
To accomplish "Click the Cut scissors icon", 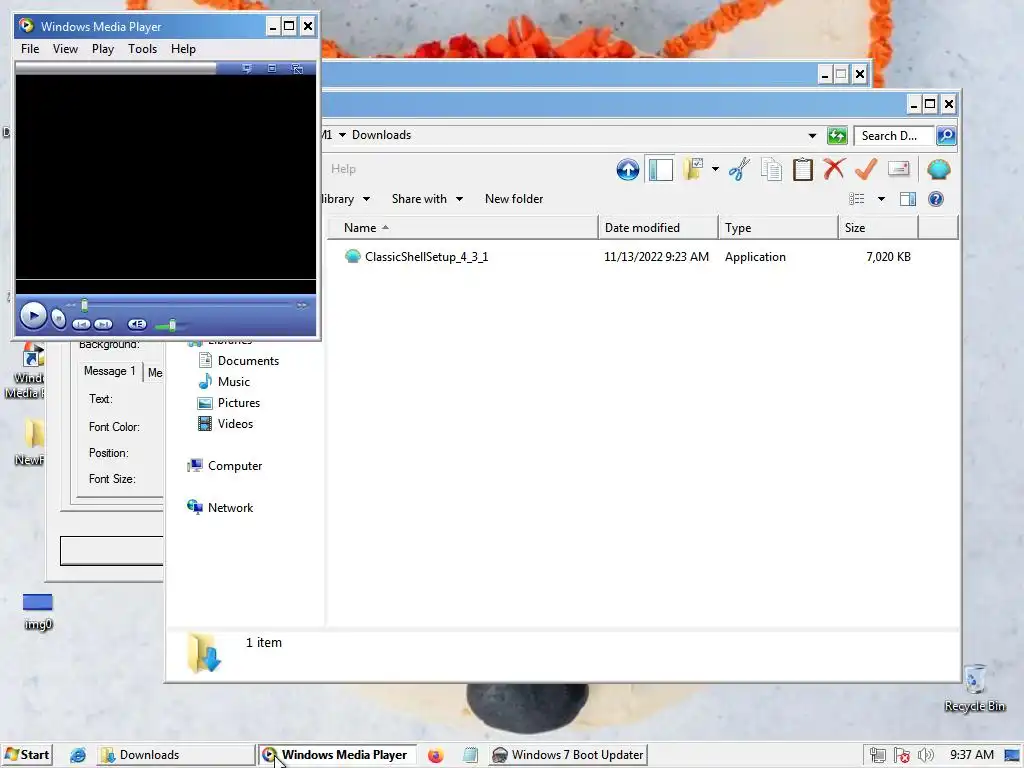I will point(739,169).
